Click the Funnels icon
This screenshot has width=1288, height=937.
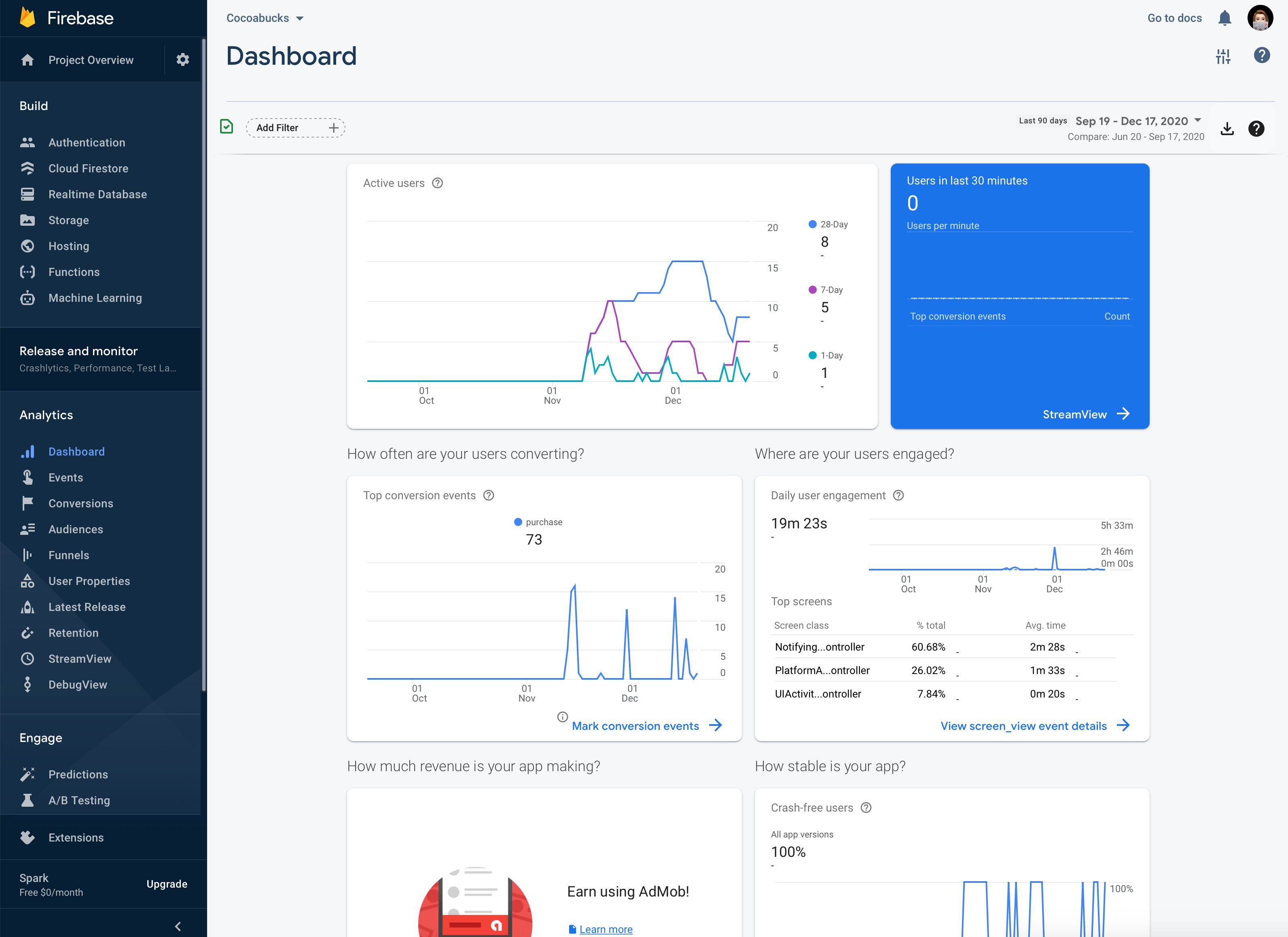point(27,555)
